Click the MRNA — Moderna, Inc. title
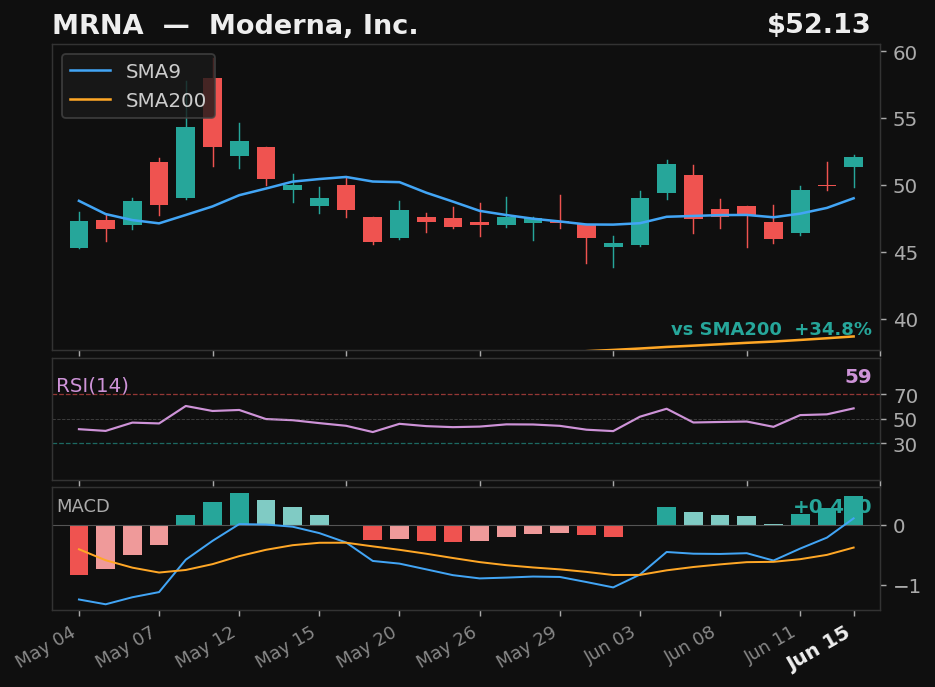Screen dimensions: 935x687 [235, 25]
